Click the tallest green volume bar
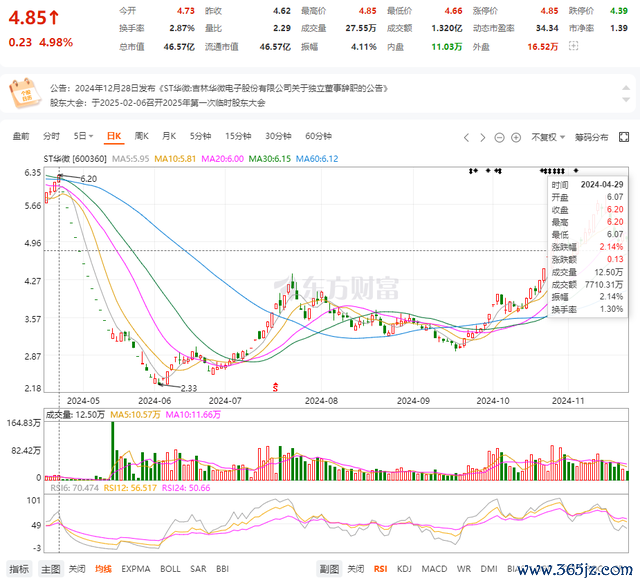640x585 pixels. [x=113, y=451]
